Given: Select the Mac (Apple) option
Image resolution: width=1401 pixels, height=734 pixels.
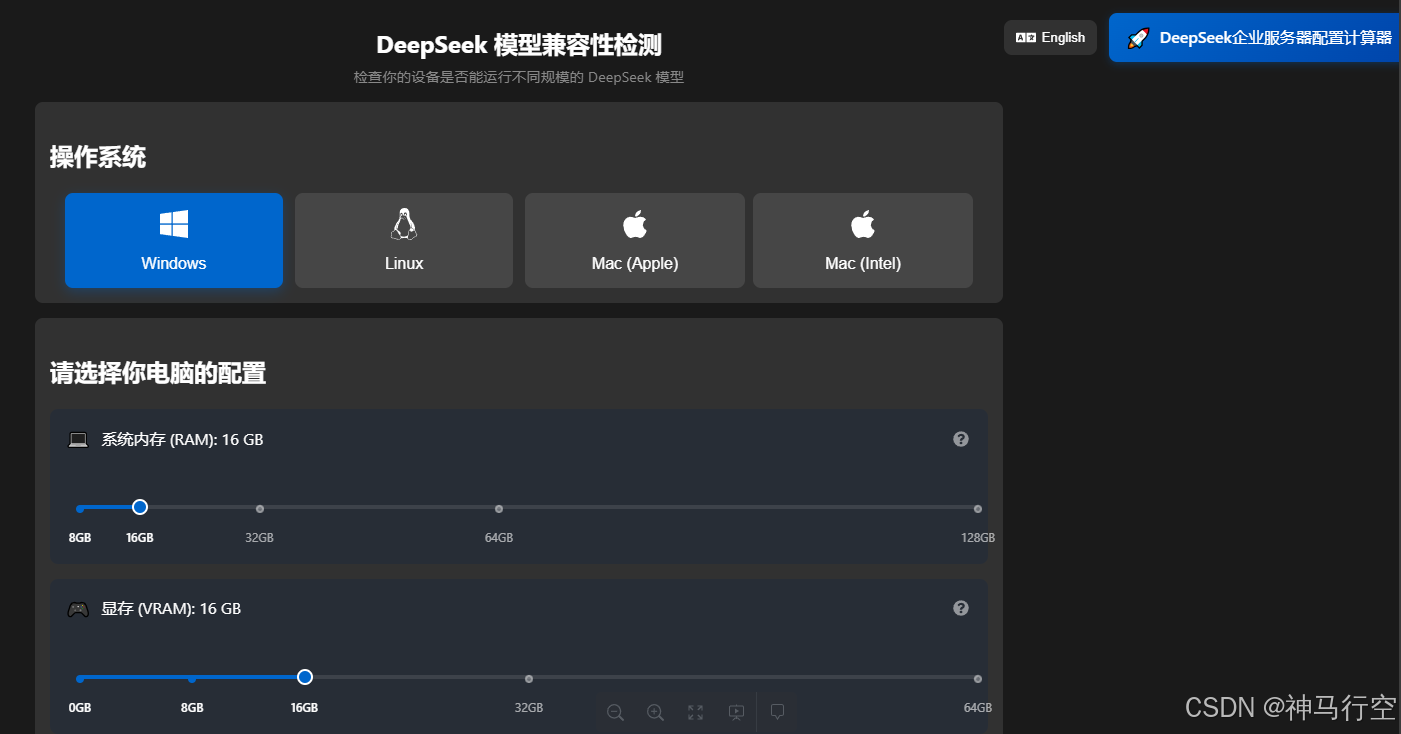Looking at the screenshot, I should click(x=635, y=240).
